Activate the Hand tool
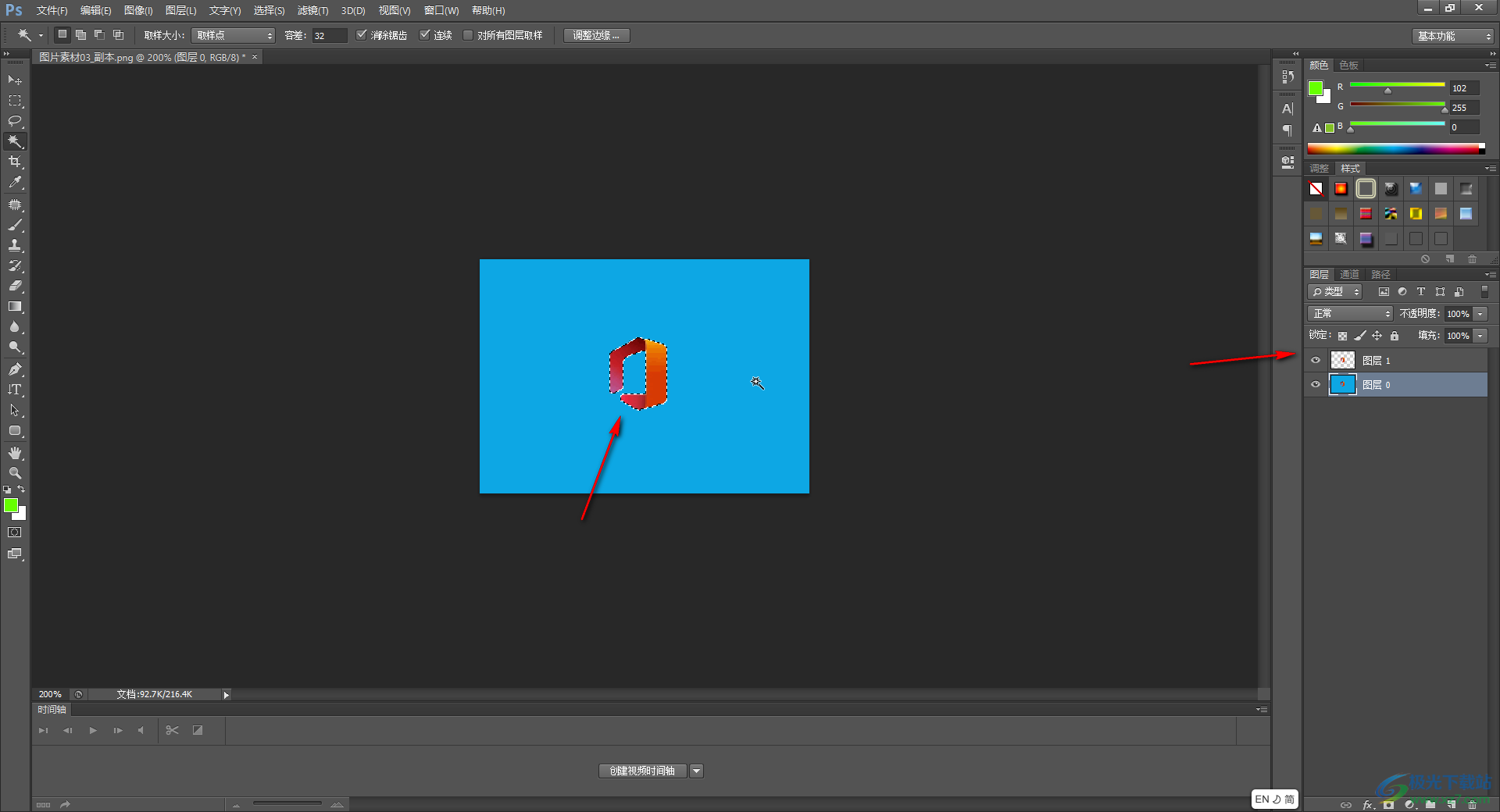The width and height of the screenshot is (1500, 812). tap(15, 453)
